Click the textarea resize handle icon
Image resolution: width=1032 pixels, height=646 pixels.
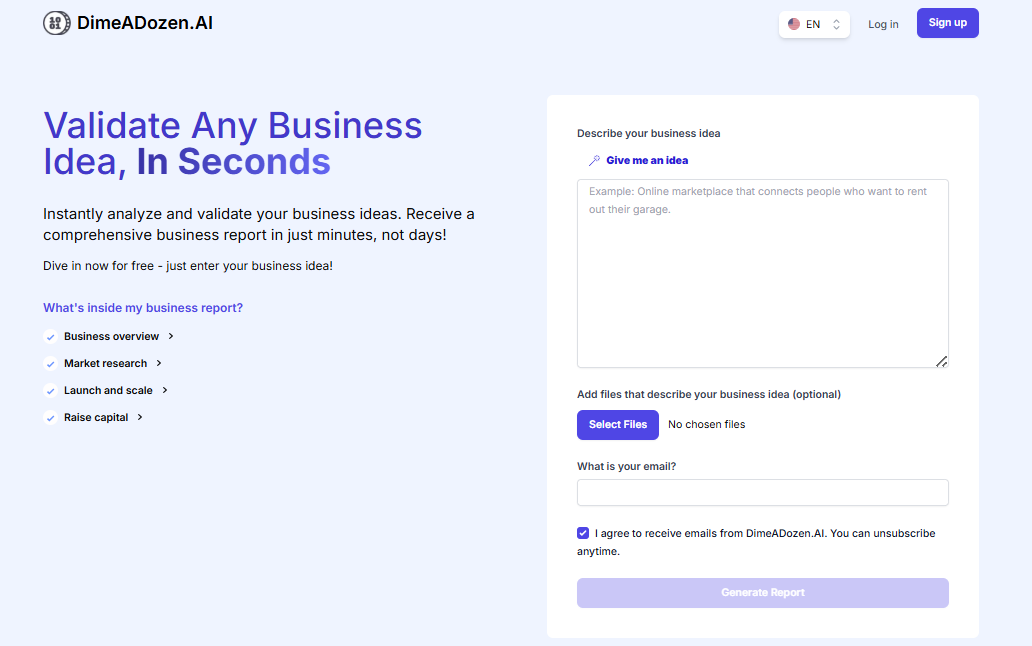942,361
